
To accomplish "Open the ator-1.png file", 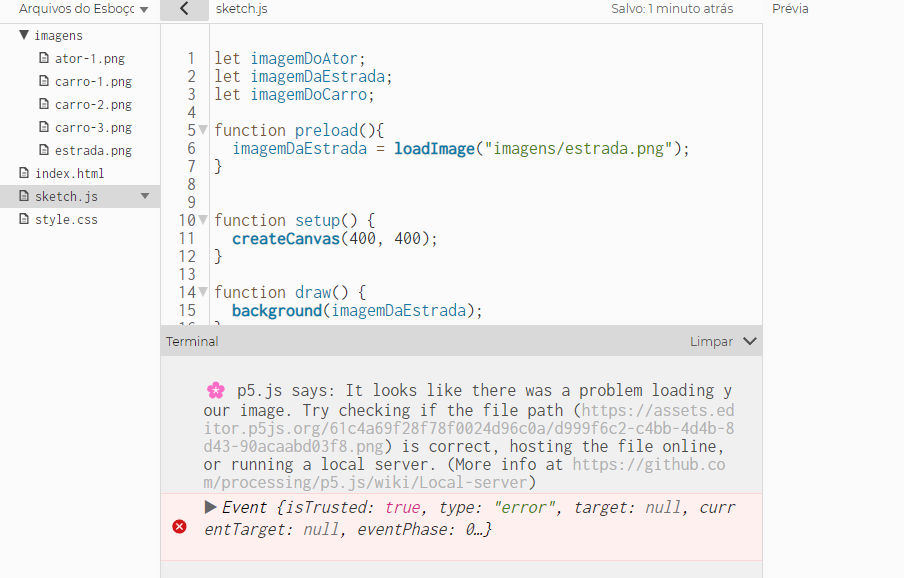I will [89, 59].
